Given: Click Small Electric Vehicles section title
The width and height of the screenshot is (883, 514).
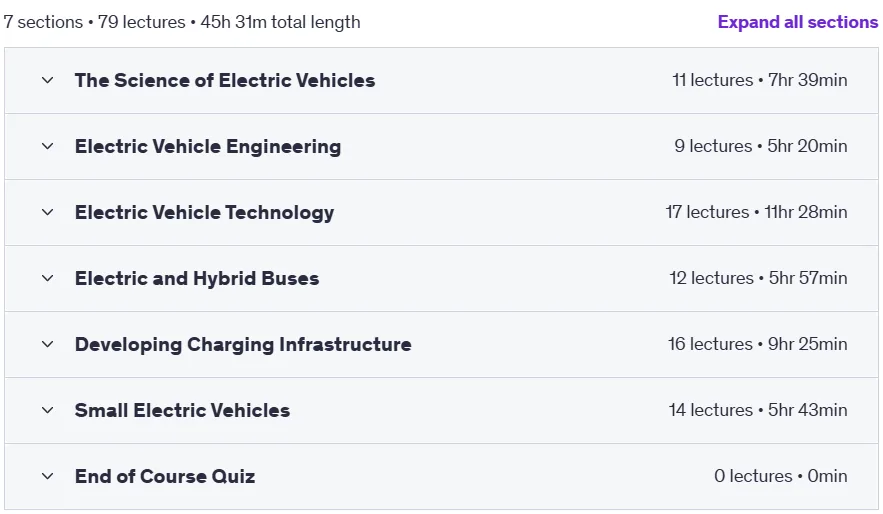Looking at the screenshot, I should [x=182, y=410].
